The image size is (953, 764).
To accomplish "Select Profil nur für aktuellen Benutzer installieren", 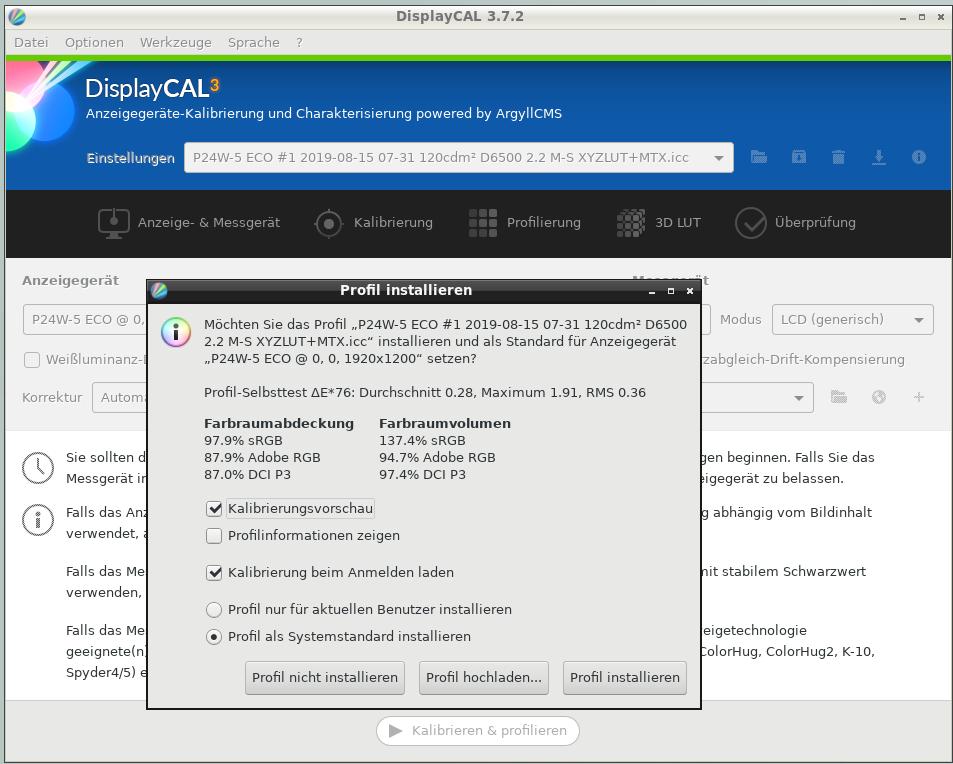I will click(214, 610).
